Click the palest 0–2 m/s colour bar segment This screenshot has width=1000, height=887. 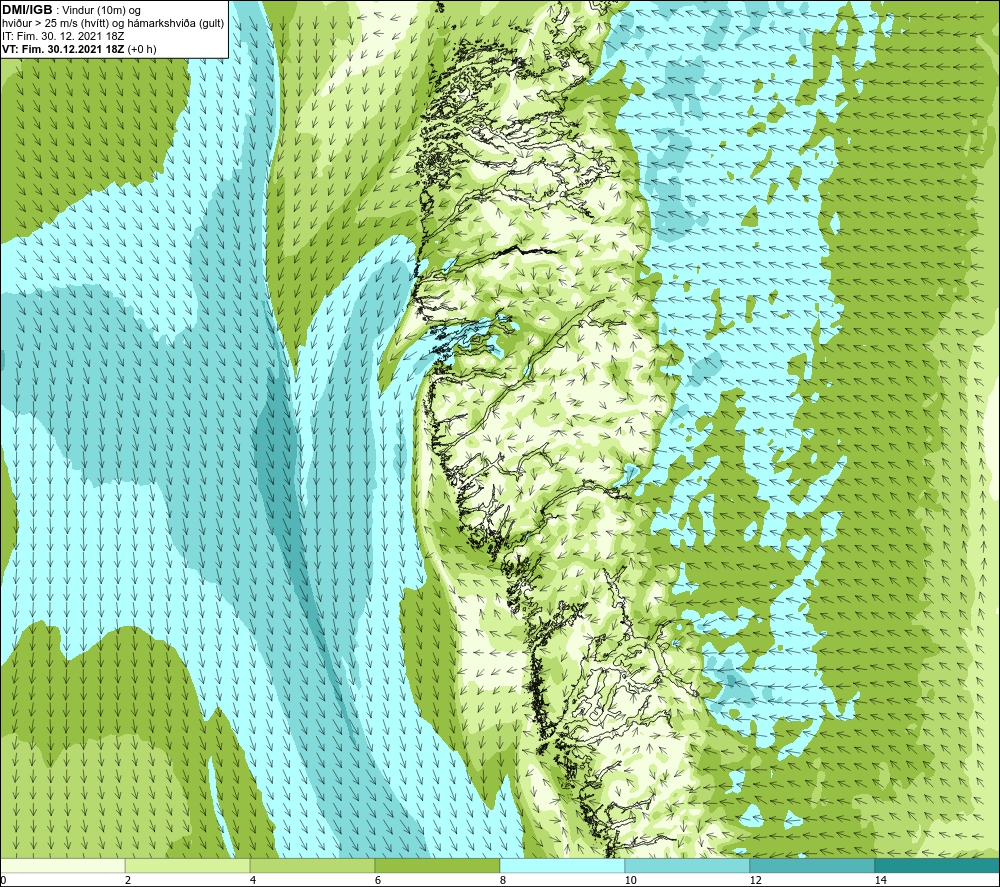tap(62, 865)
